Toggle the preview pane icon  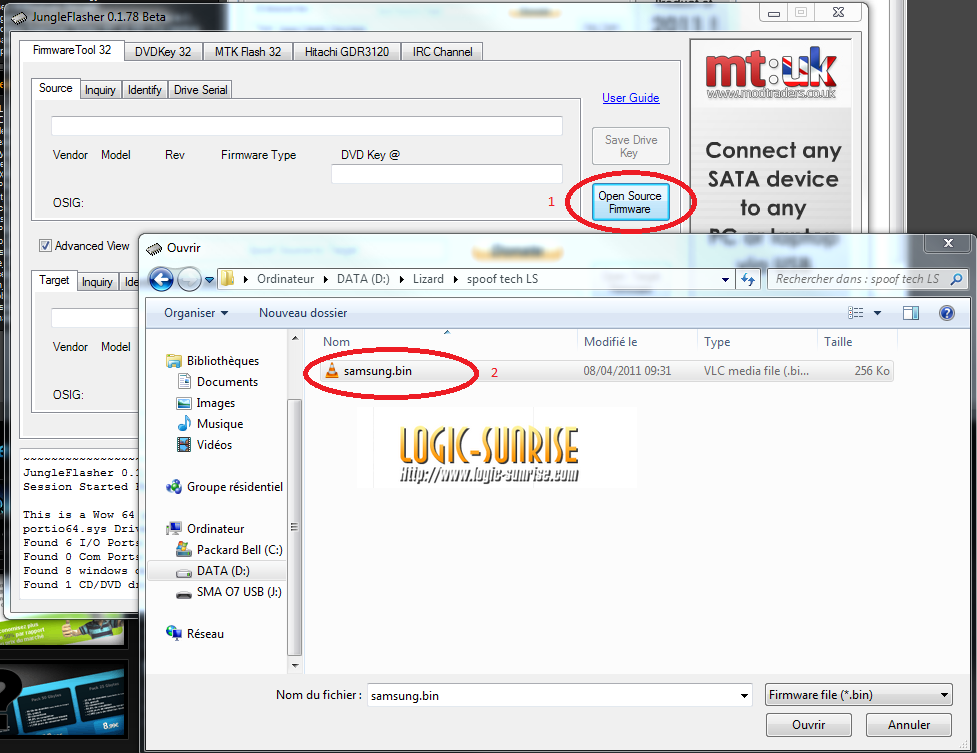point(911,313)
